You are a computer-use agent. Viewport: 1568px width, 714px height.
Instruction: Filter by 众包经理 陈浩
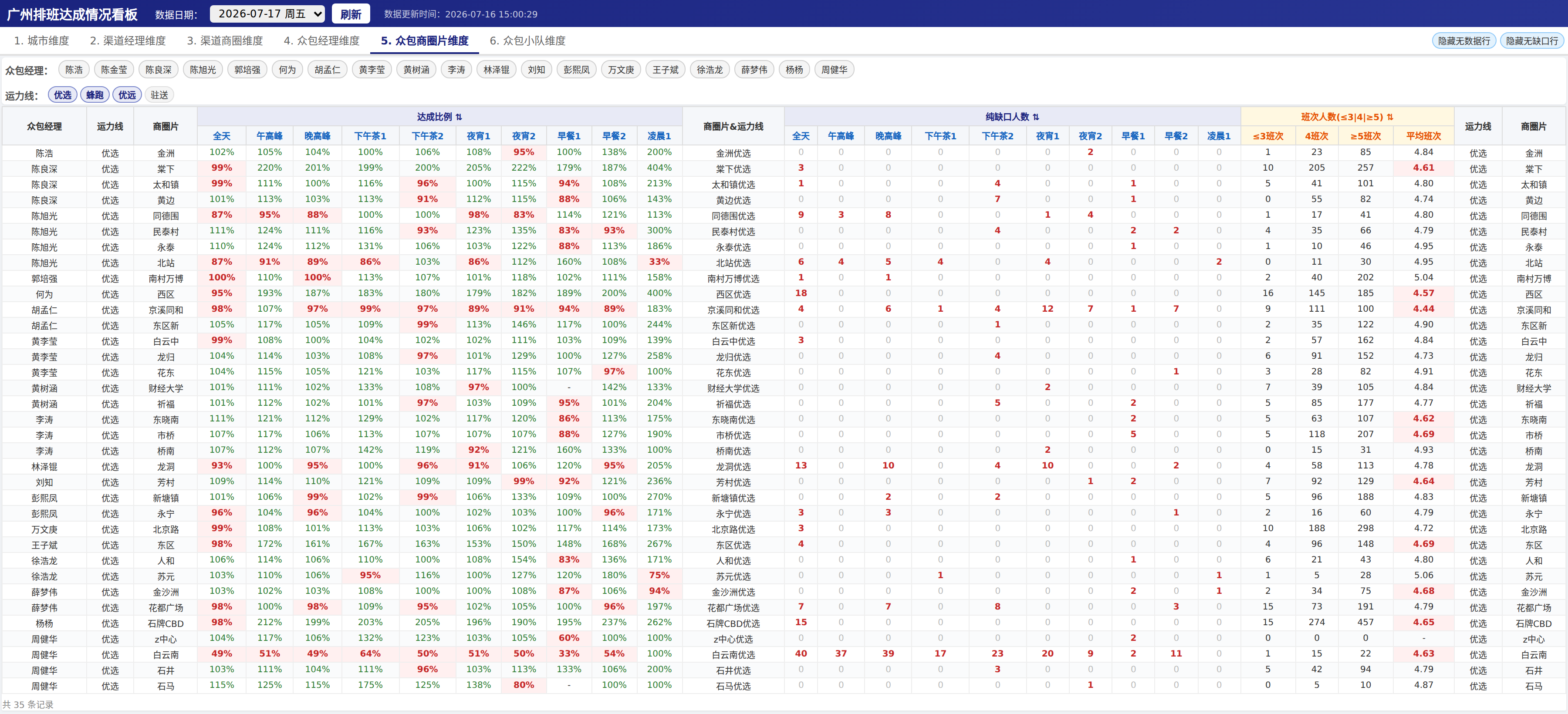[74, 69]
